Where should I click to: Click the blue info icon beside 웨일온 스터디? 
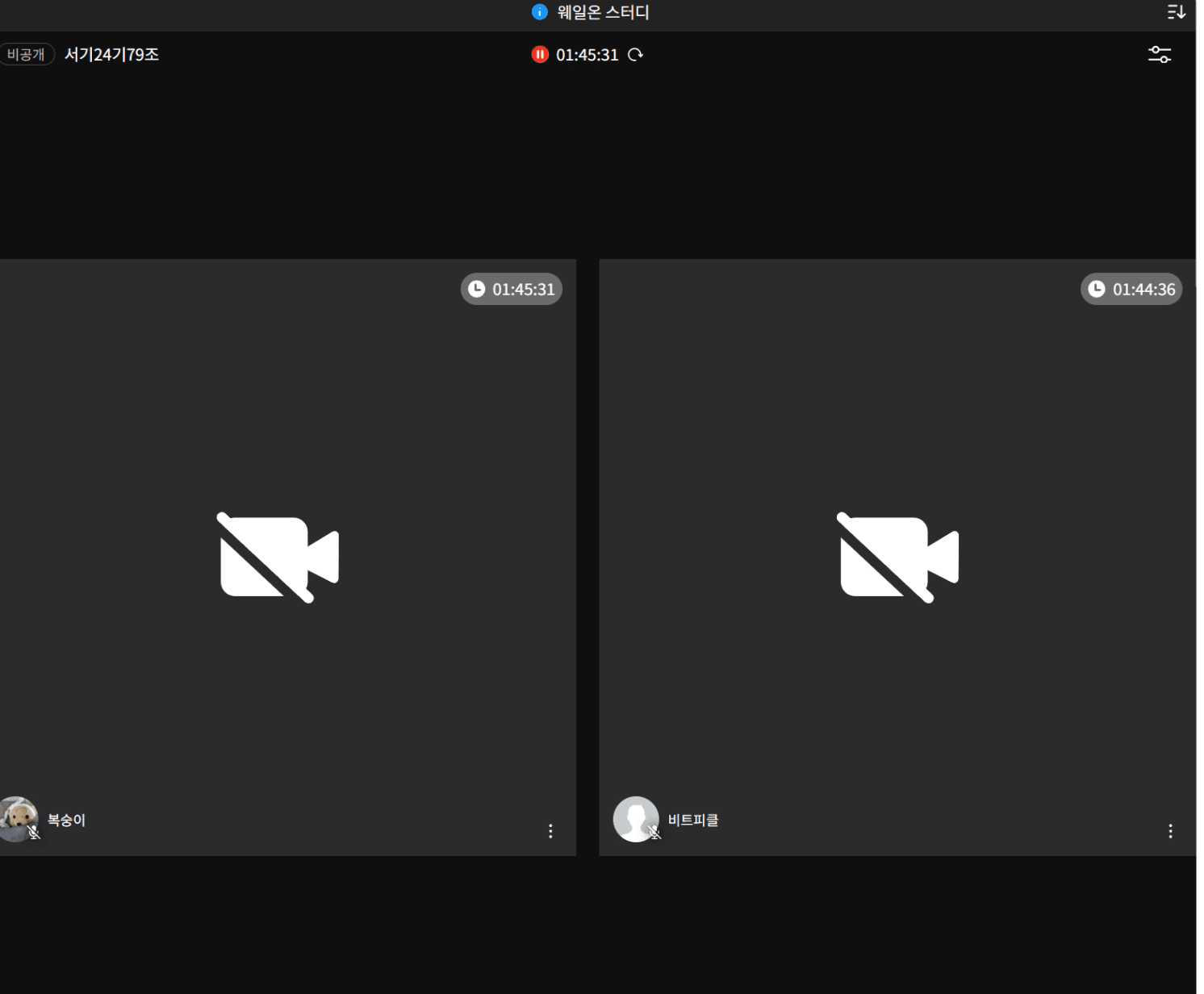click(540, 12)
